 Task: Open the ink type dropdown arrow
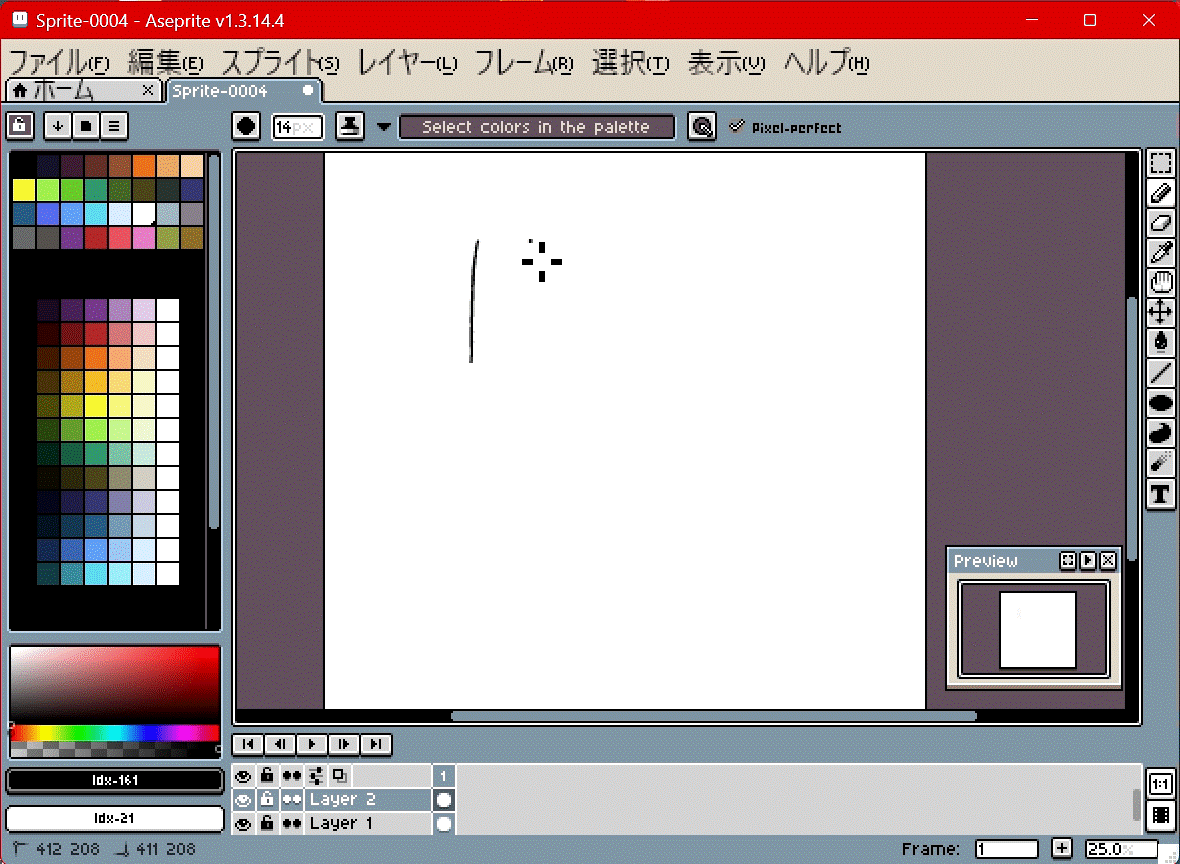[384, 127]
